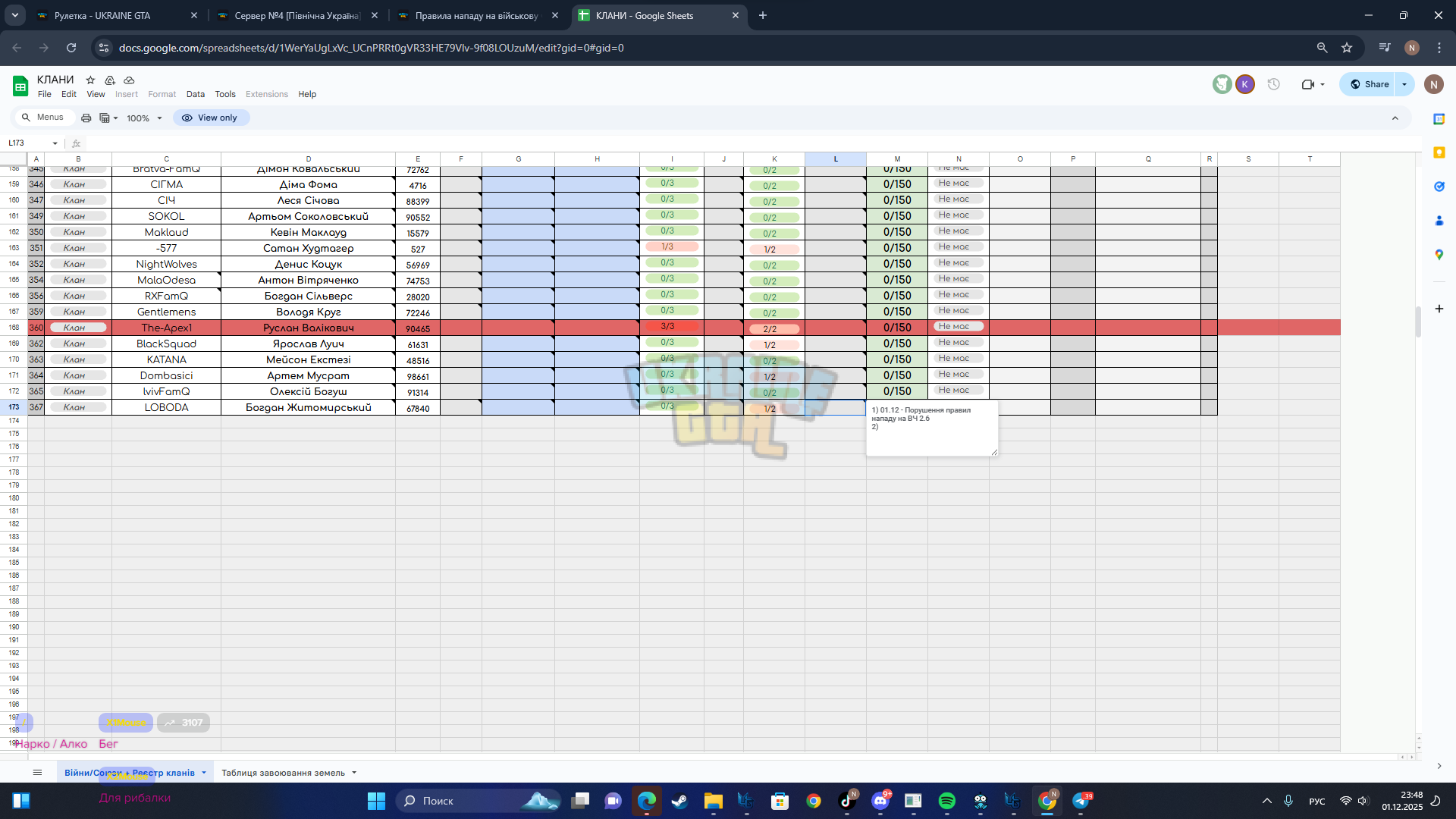1456x819 pixels.
Task: Open version history clock icon
Action: [x=1274, y=84]
